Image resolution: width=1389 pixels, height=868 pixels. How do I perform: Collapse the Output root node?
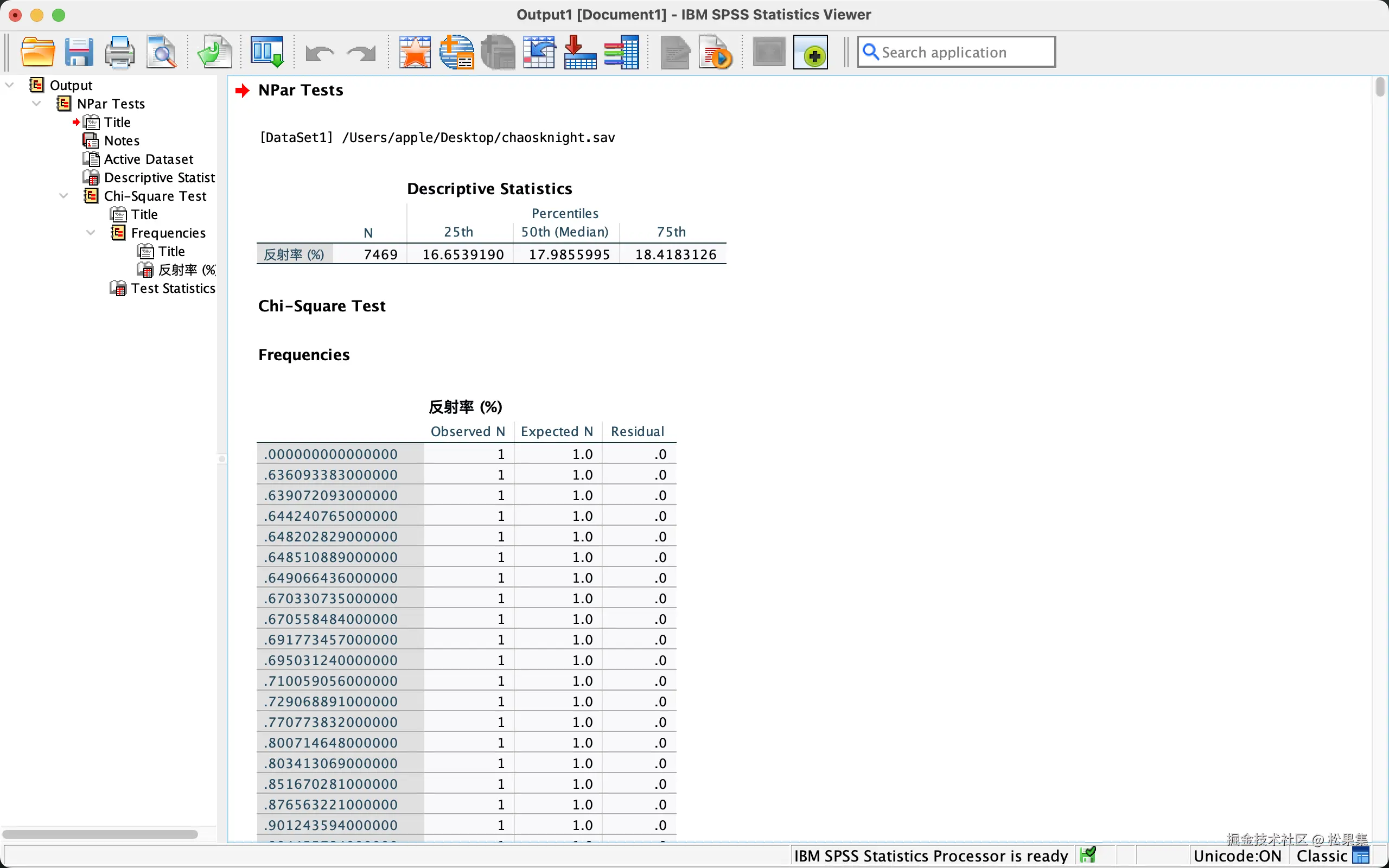pyautogui.click(x=9, y=85)
